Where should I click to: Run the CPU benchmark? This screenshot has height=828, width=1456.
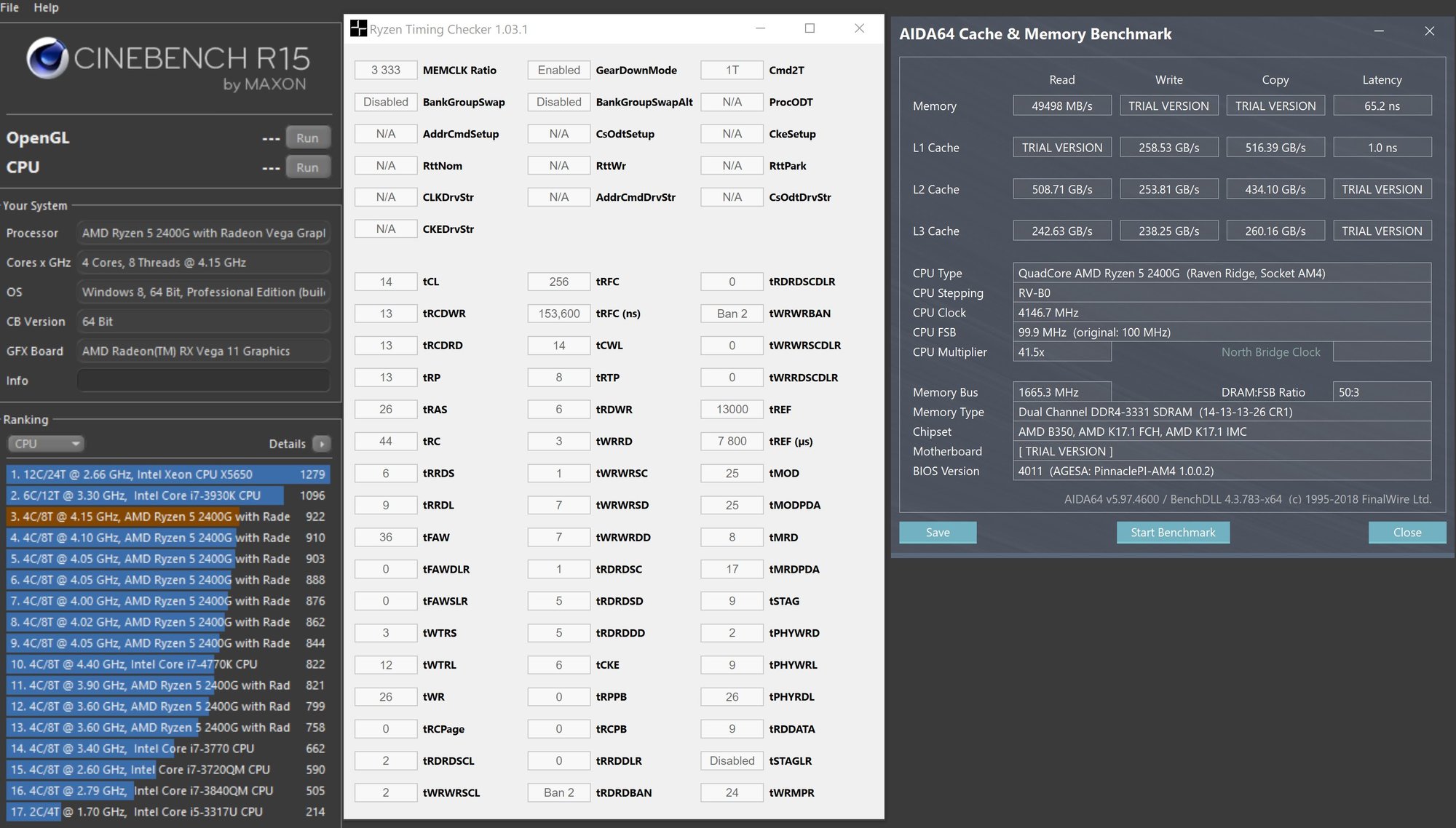307,167
